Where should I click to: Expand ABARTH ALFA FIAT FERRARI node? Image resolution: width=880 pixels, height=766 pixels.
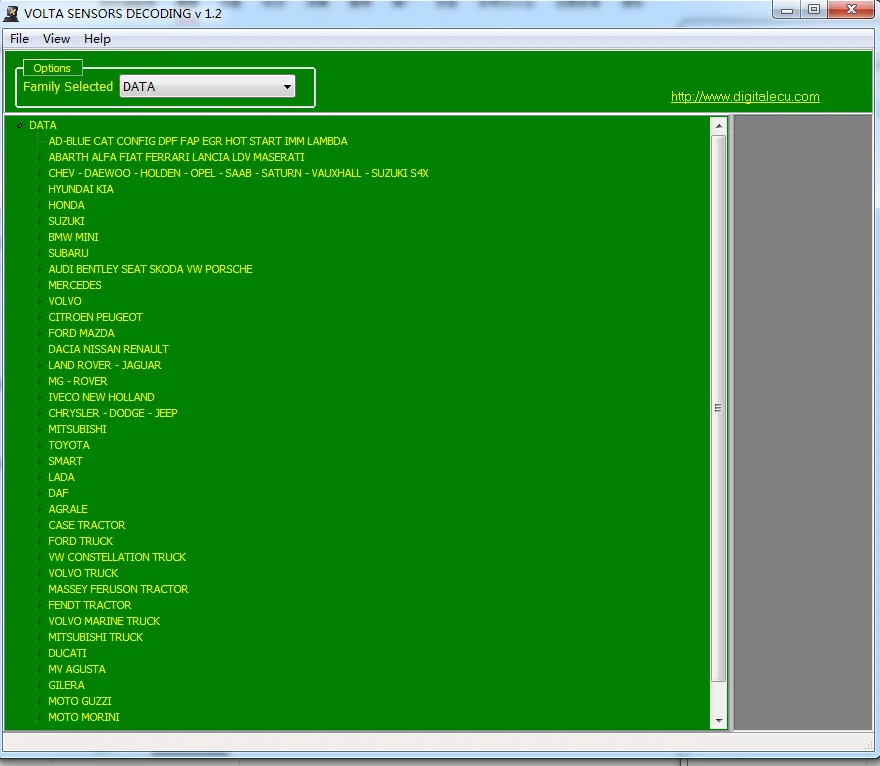(x=38, y=157)
